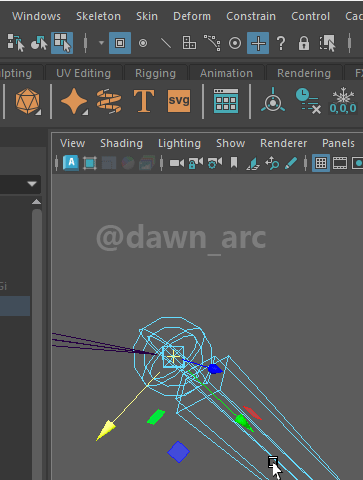Toggle viewport grid display
This screenshot has height=480, width=363.
point(321,163)
